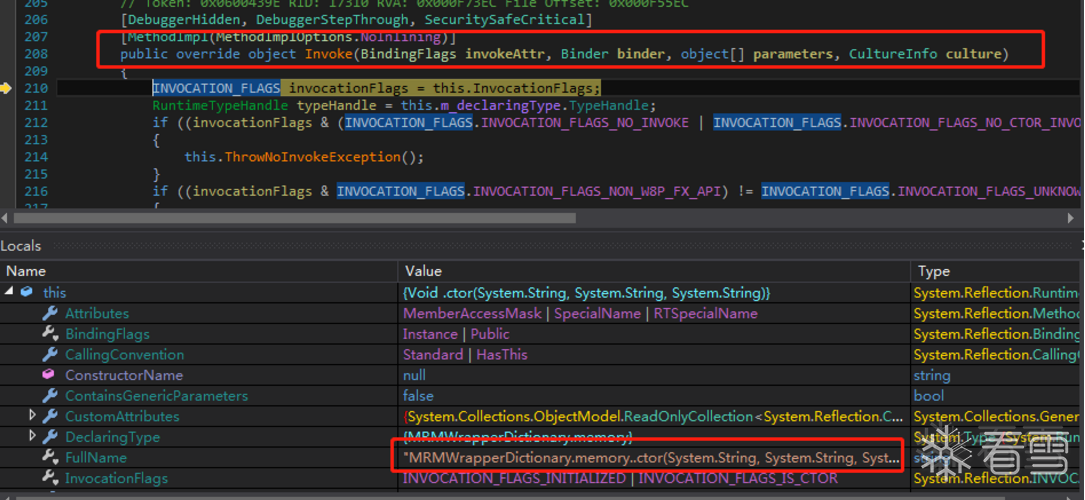Click 'ThrowNoInvokeException' call on line 214

312,157
